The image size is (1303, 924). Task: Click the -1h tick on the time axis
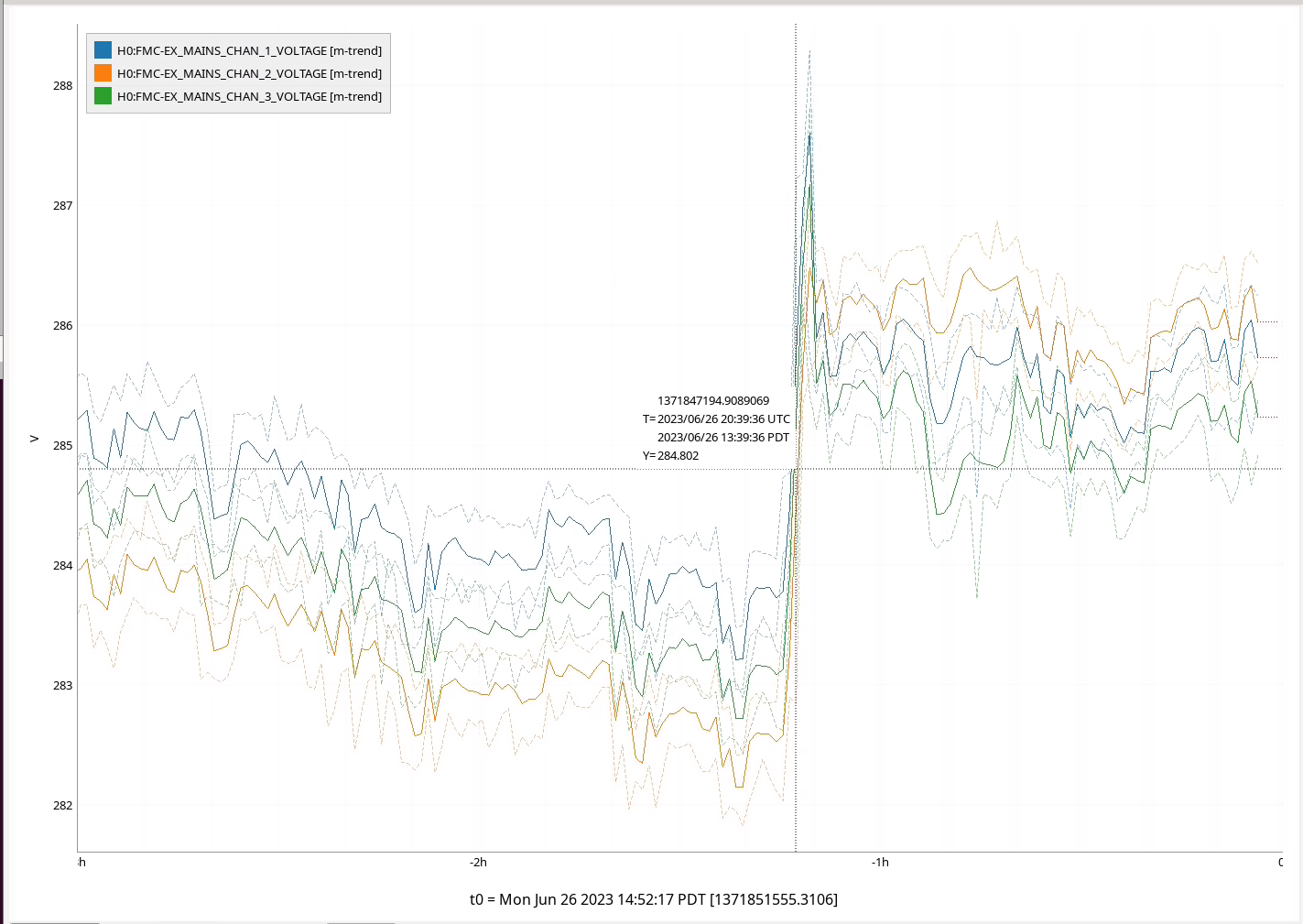[880, 863]
